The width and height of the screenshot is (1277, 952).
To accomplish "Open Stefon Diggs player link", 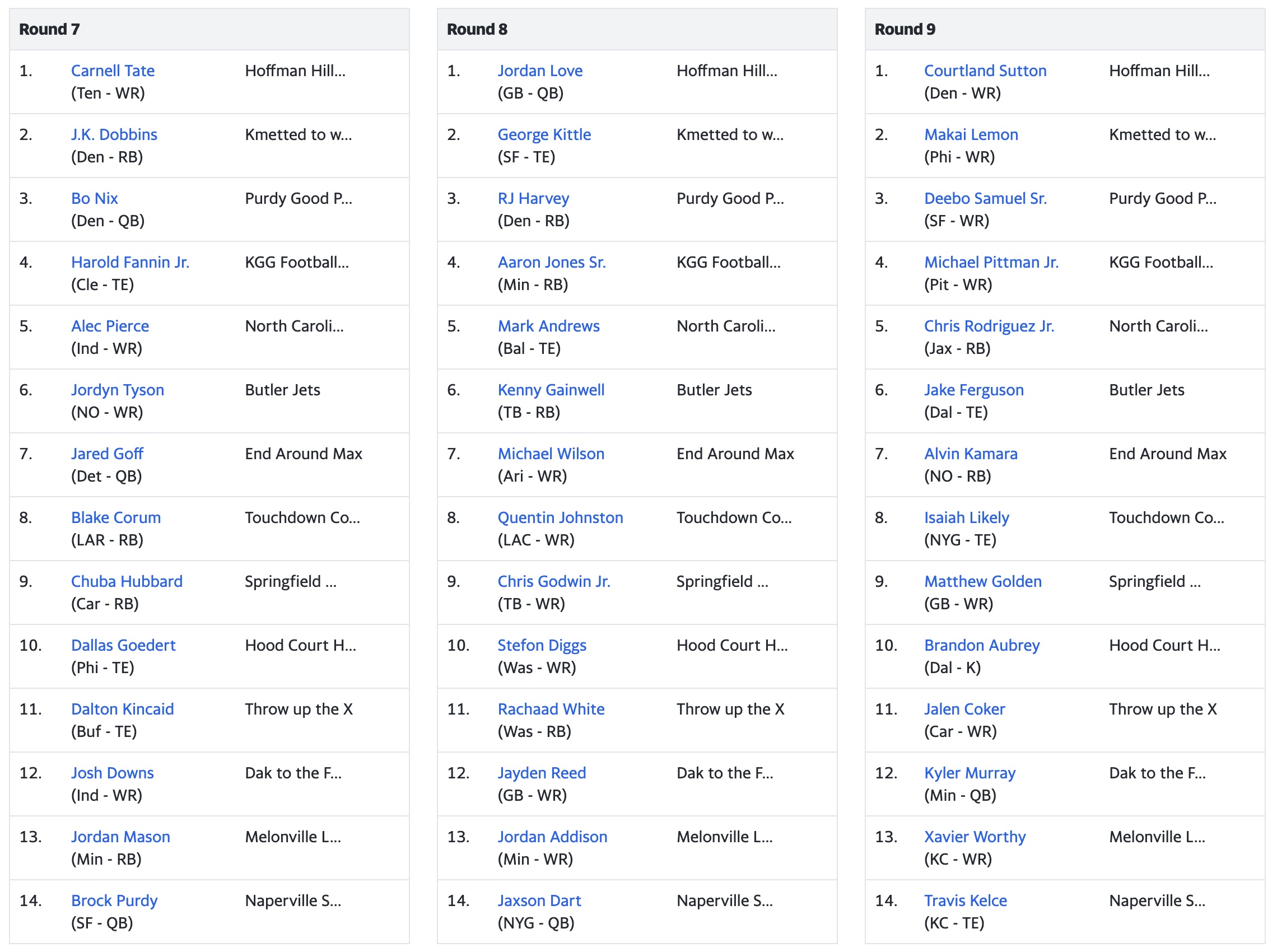I will click(542, 645).
